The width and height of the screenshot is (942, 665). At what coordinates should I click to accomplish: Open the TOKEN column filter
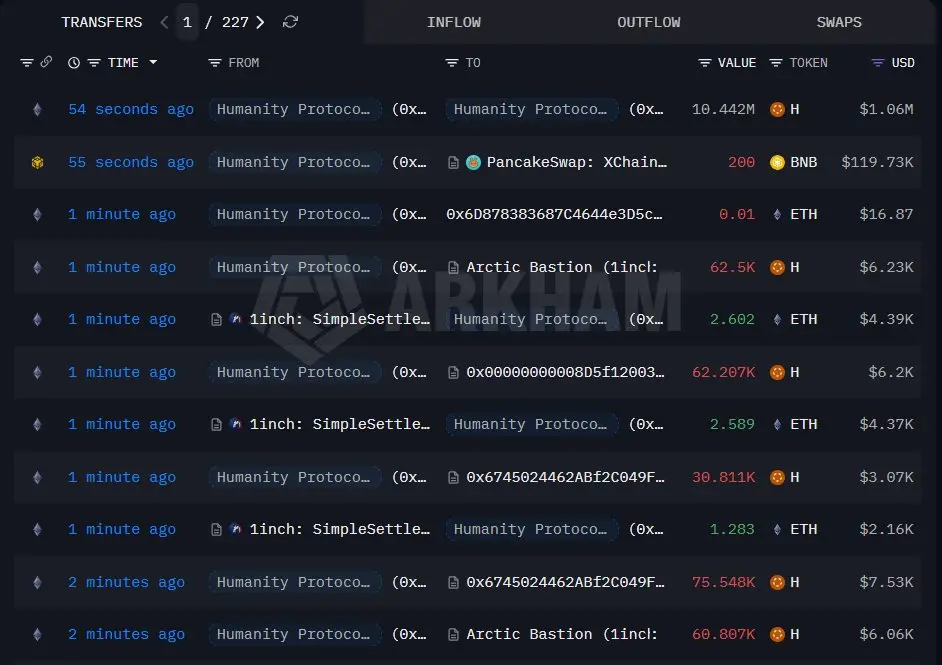click(776, 62)
